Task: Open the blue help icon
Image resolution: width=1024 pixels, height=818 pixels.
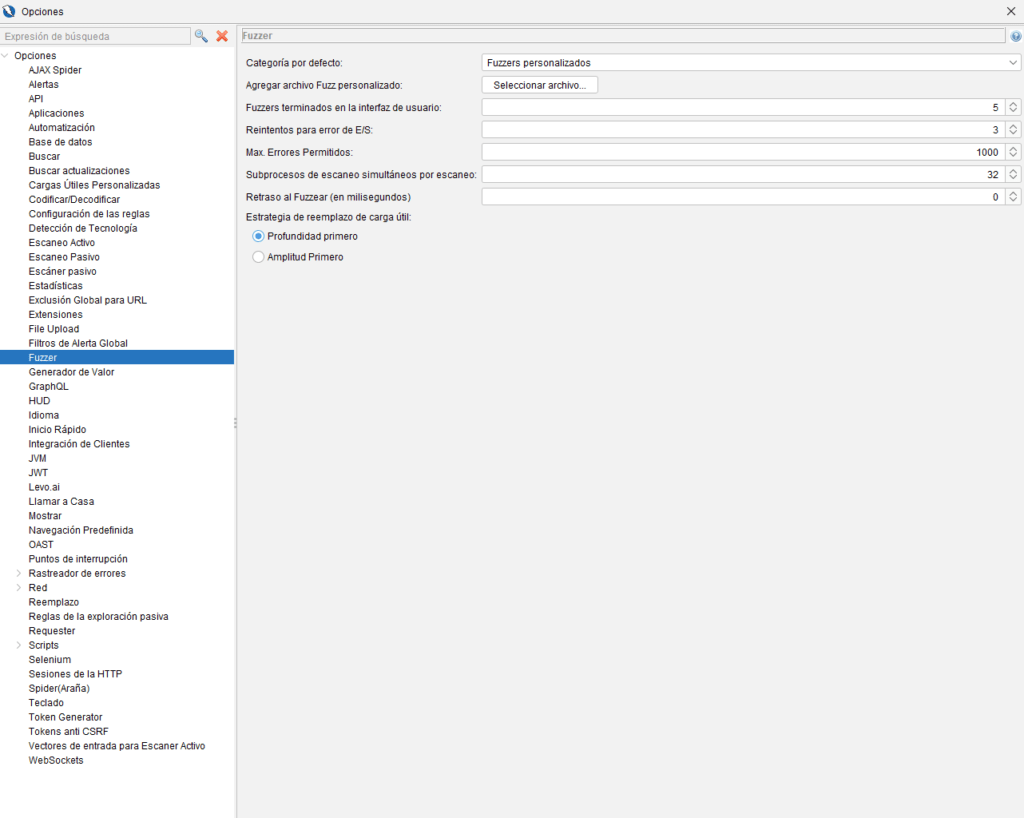Action: click(x=1015, y=36)
